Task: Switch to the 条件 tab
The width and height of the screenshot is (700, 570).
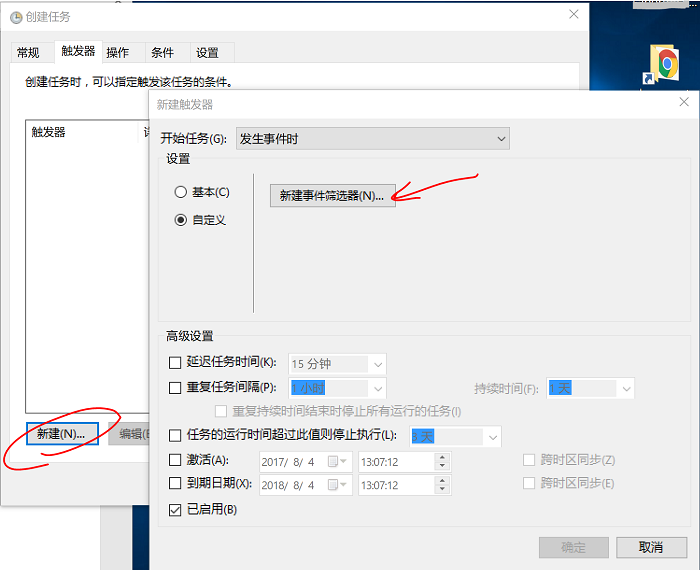Action: 162,52
